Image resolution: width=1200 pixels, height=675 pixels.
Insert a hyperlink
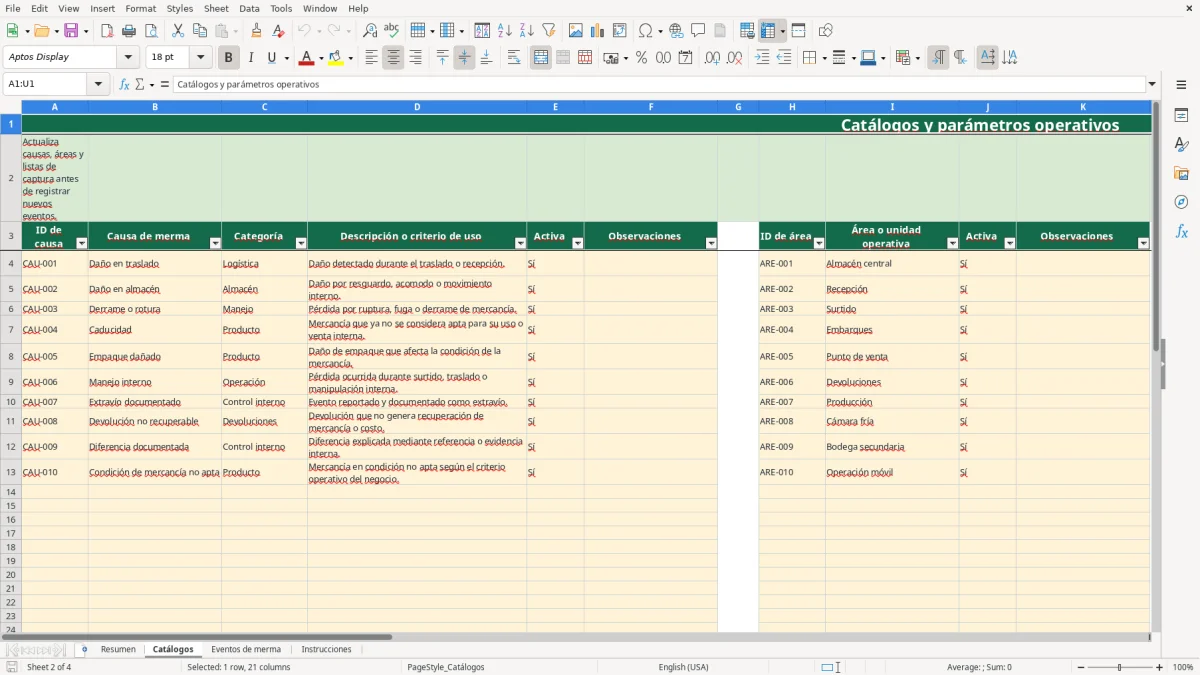click(x=676, y=31)
